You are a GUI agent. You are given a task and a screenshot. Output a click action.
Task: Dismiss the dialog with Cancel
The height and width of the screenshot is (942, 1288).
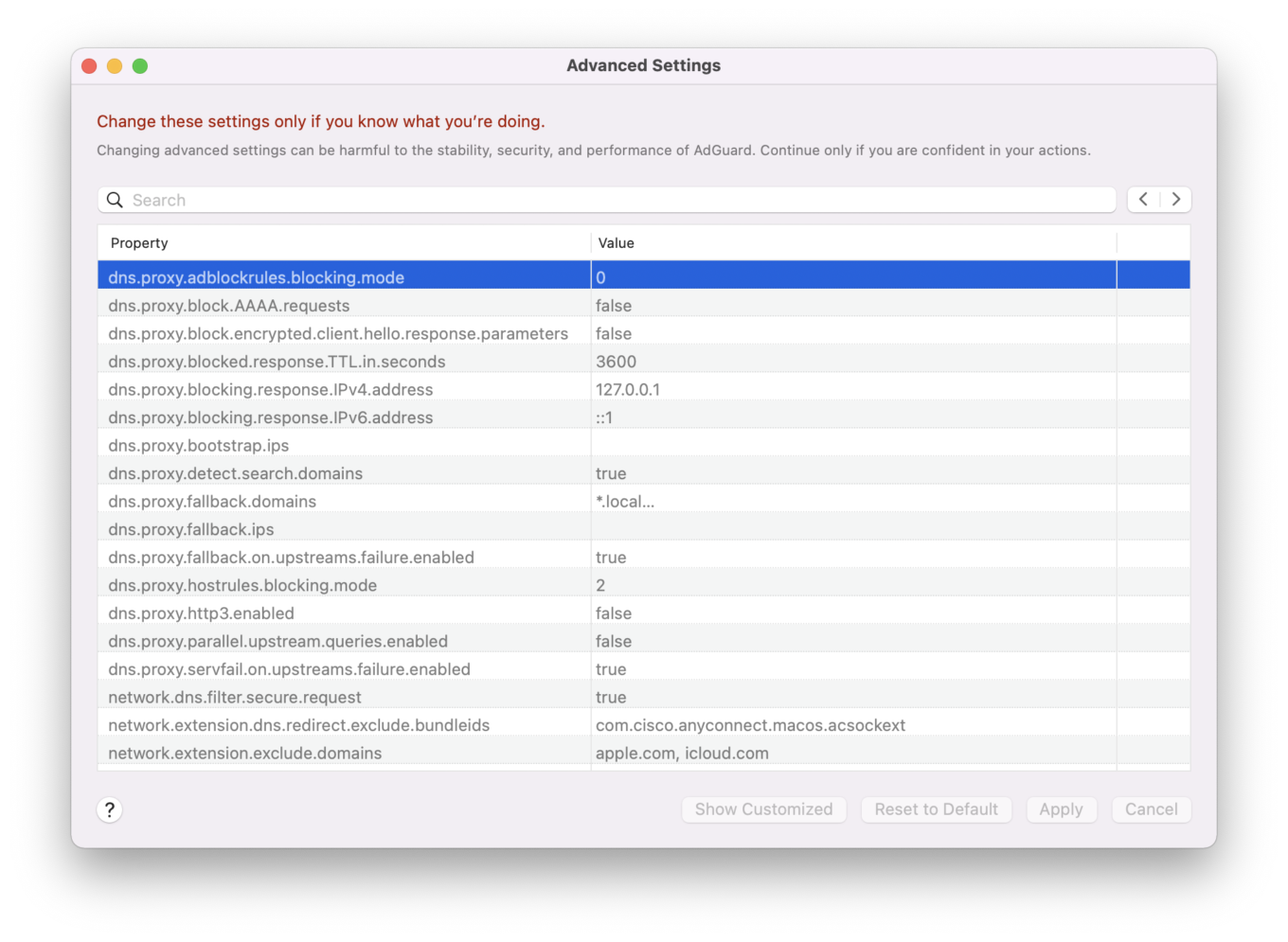pos(1151,809)
